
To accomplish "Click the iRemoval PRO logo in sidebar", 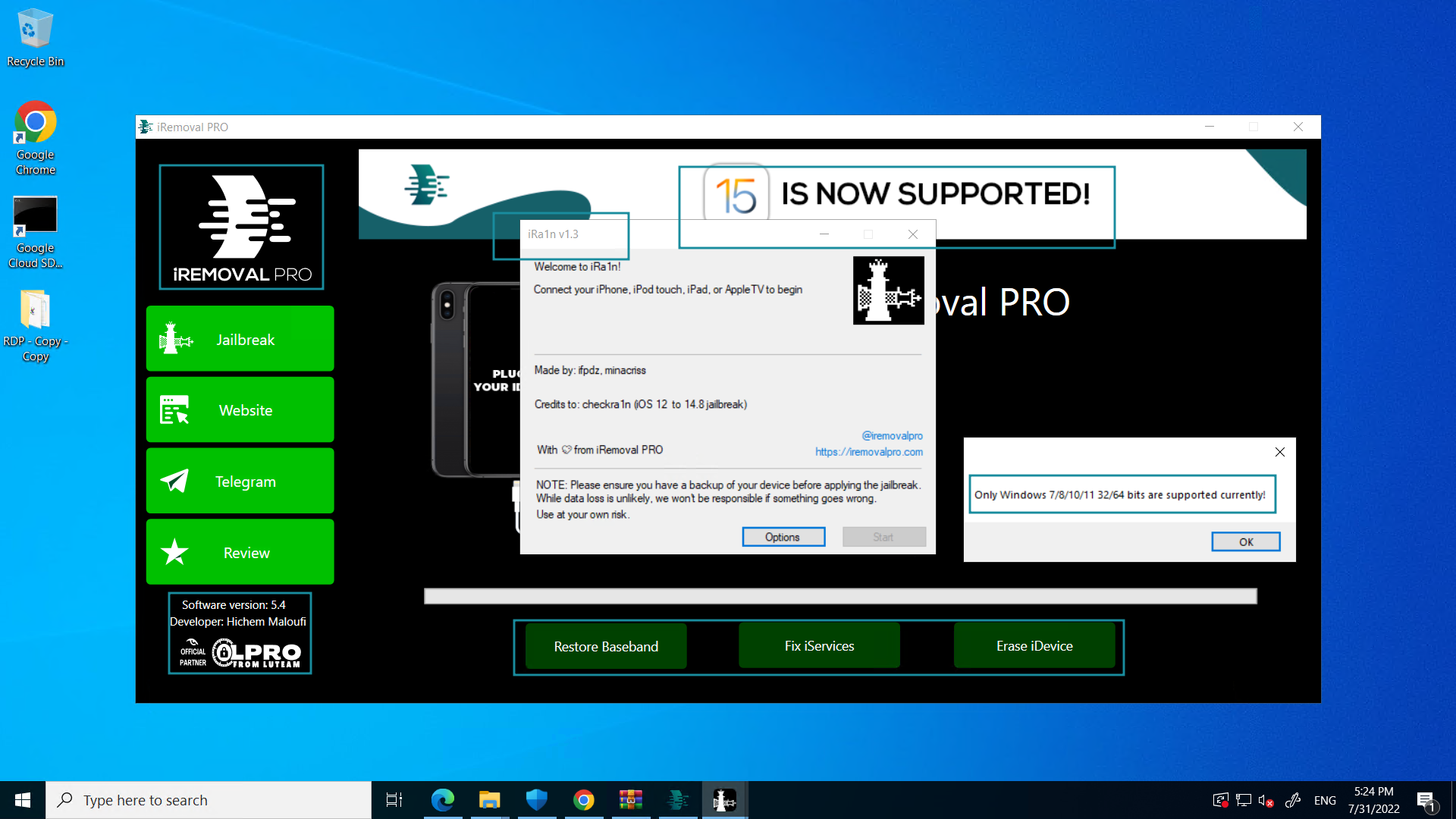I will (x=241, y=227).
